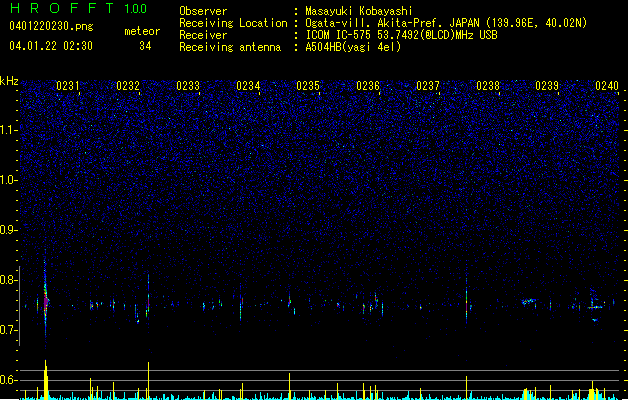Click the A504HB(yagi 4el) antenna text
This screenshot has width=629, height=400.
point(353,47)
